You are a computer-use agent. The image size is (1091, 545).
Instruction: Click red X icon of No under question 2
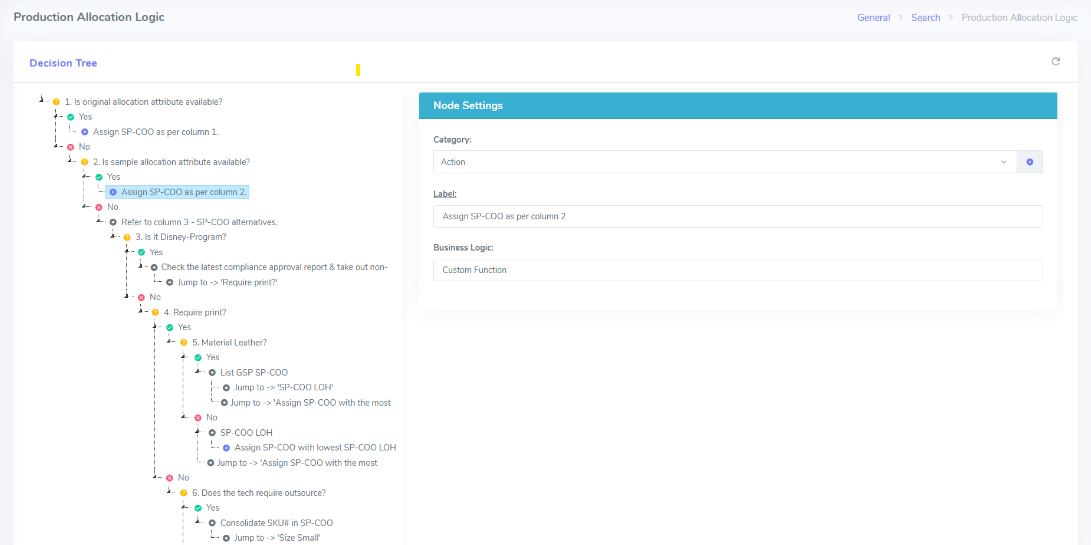pos(99,207)
